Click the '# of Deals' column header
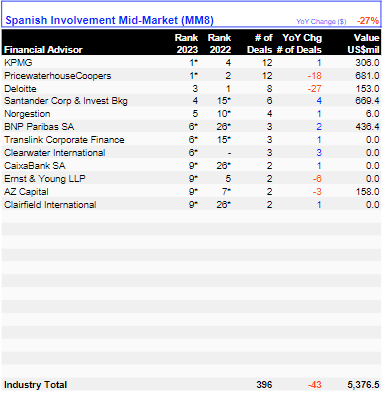The height and width of the screenshot is (395, 387). (x=260, y=44)
